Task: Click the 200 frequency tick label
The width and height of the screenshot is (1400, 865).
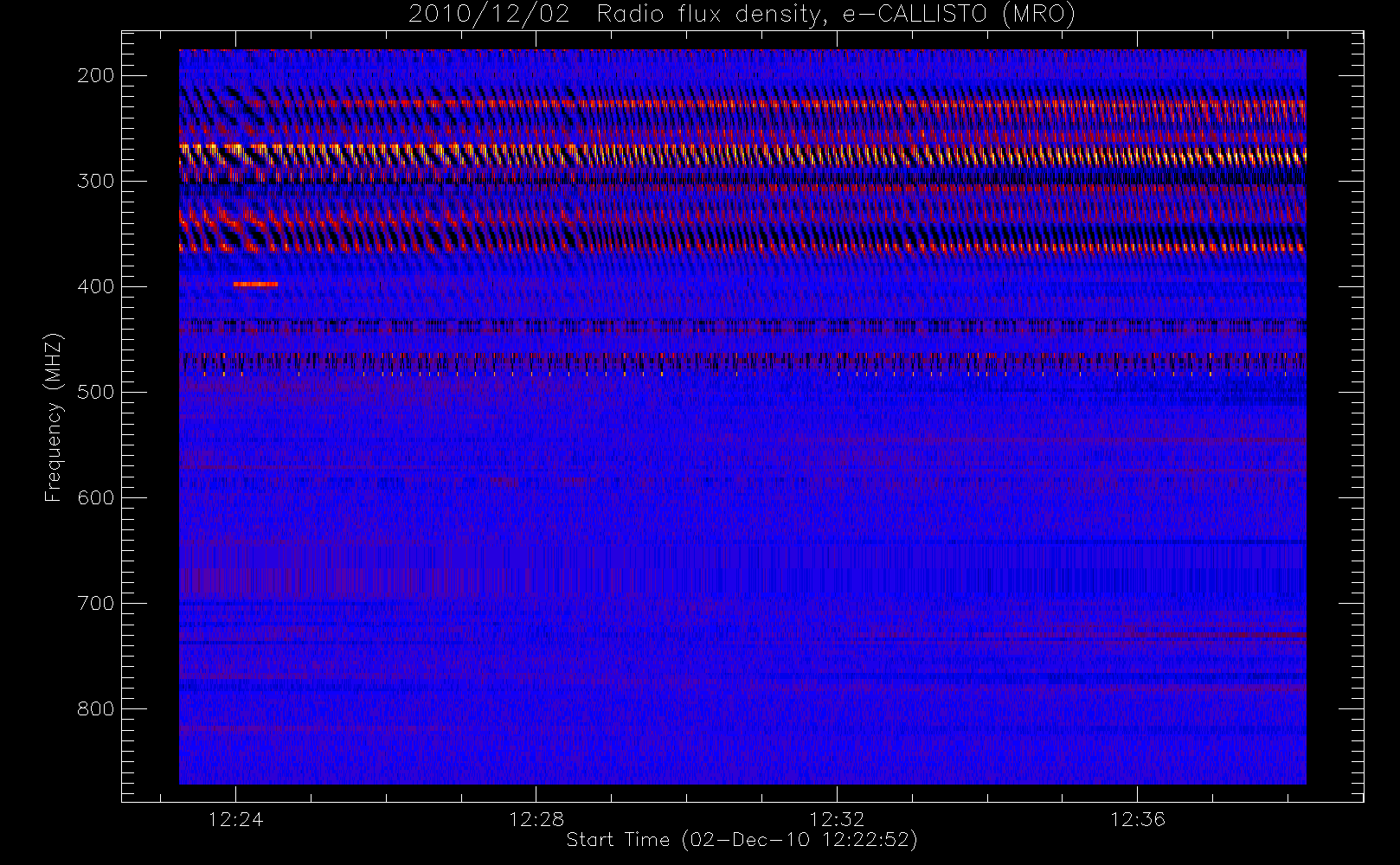Action: [96, 75]
